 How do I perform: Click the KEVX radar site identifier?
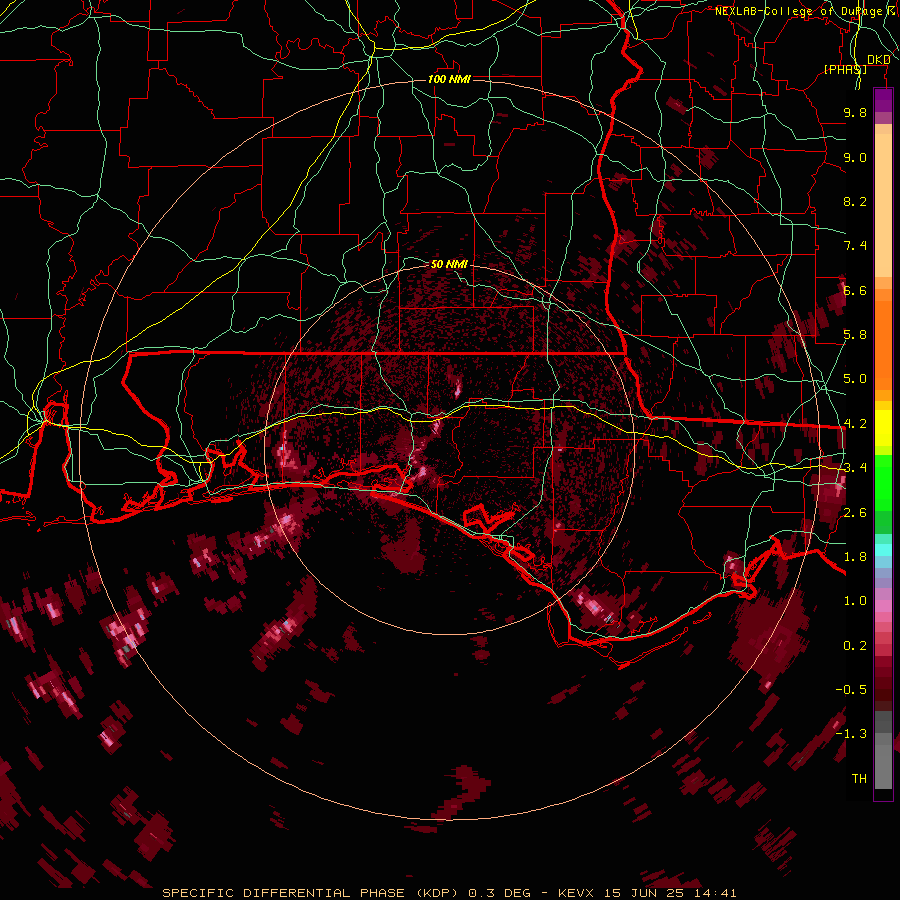(577, 893)
